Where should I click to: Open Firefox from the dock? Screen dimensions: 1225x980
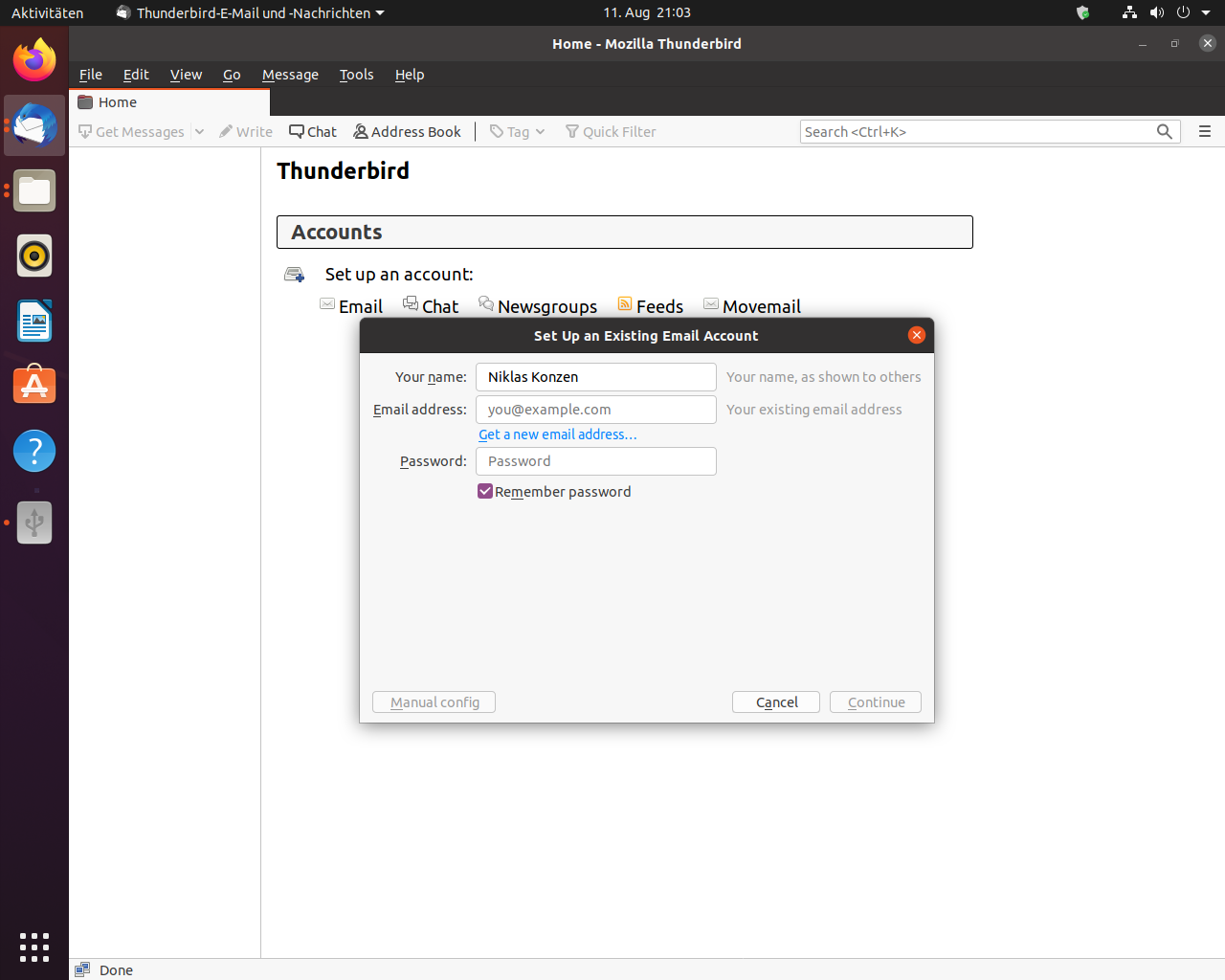(34, 60)
